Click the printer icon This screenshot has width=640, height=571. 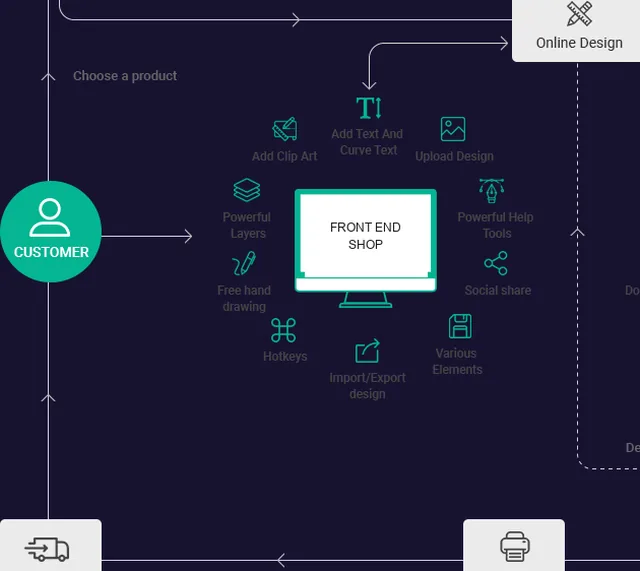coord(515,546)
